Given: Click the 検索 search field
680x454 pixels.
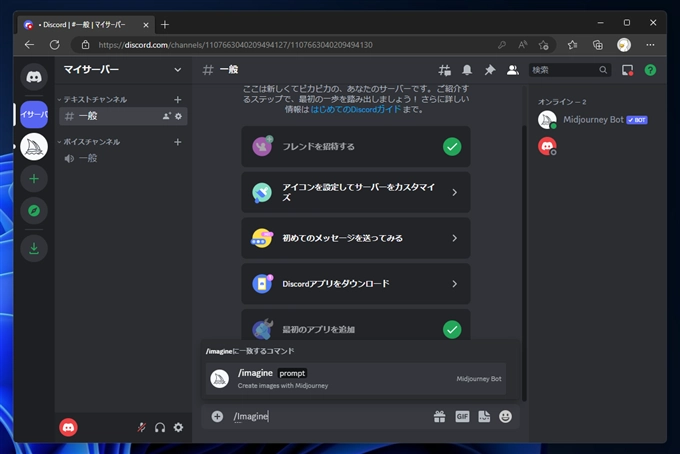Looking at the screenshot, I should coord(570,70).
